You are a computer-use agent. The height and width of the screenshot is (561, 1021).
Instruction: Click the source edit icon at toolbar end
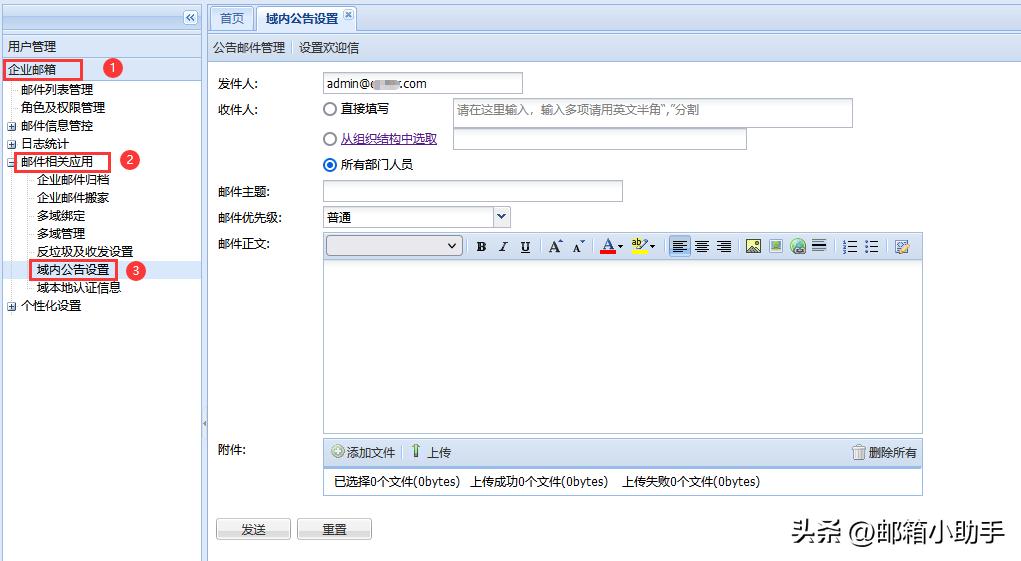902,247
